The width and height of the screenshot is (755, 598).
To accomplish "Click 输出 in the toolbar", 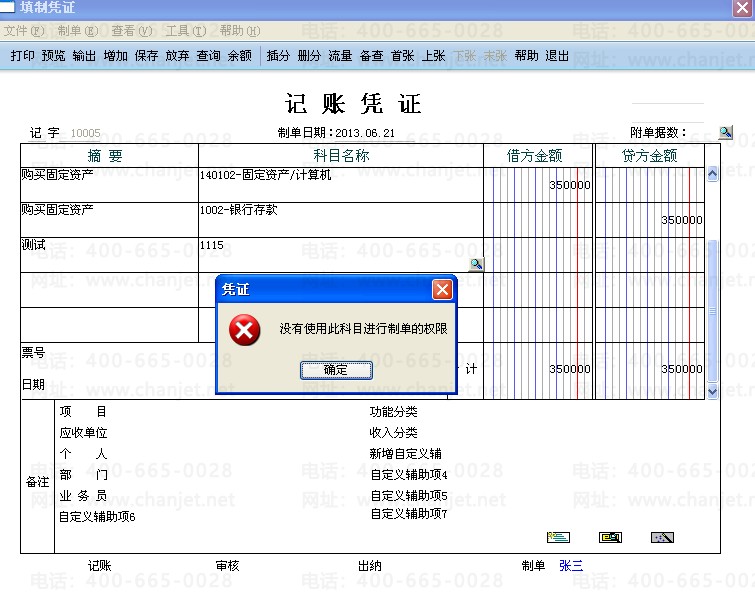I will (84, 56).
